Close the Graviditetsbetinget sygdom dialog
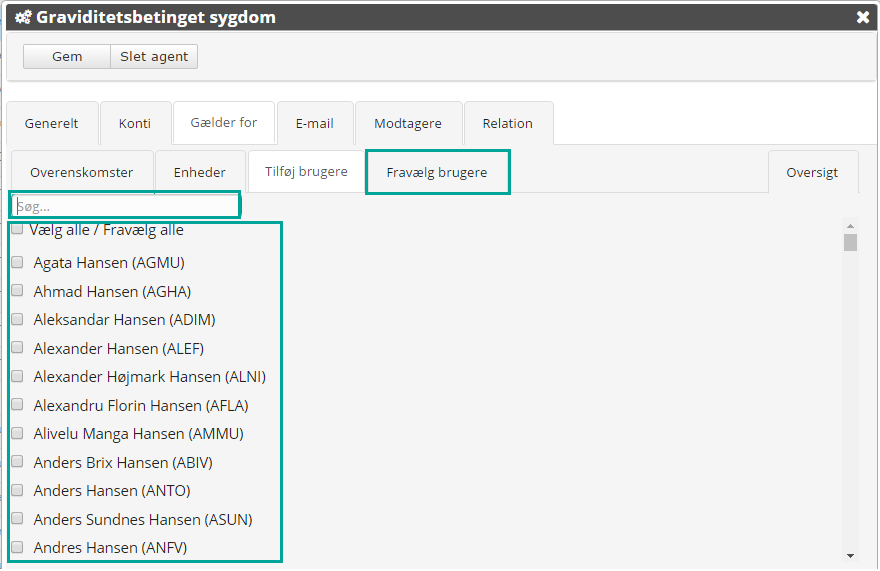Image resolution: width=880 pixels, height=571 pixels. coord(862,17)
